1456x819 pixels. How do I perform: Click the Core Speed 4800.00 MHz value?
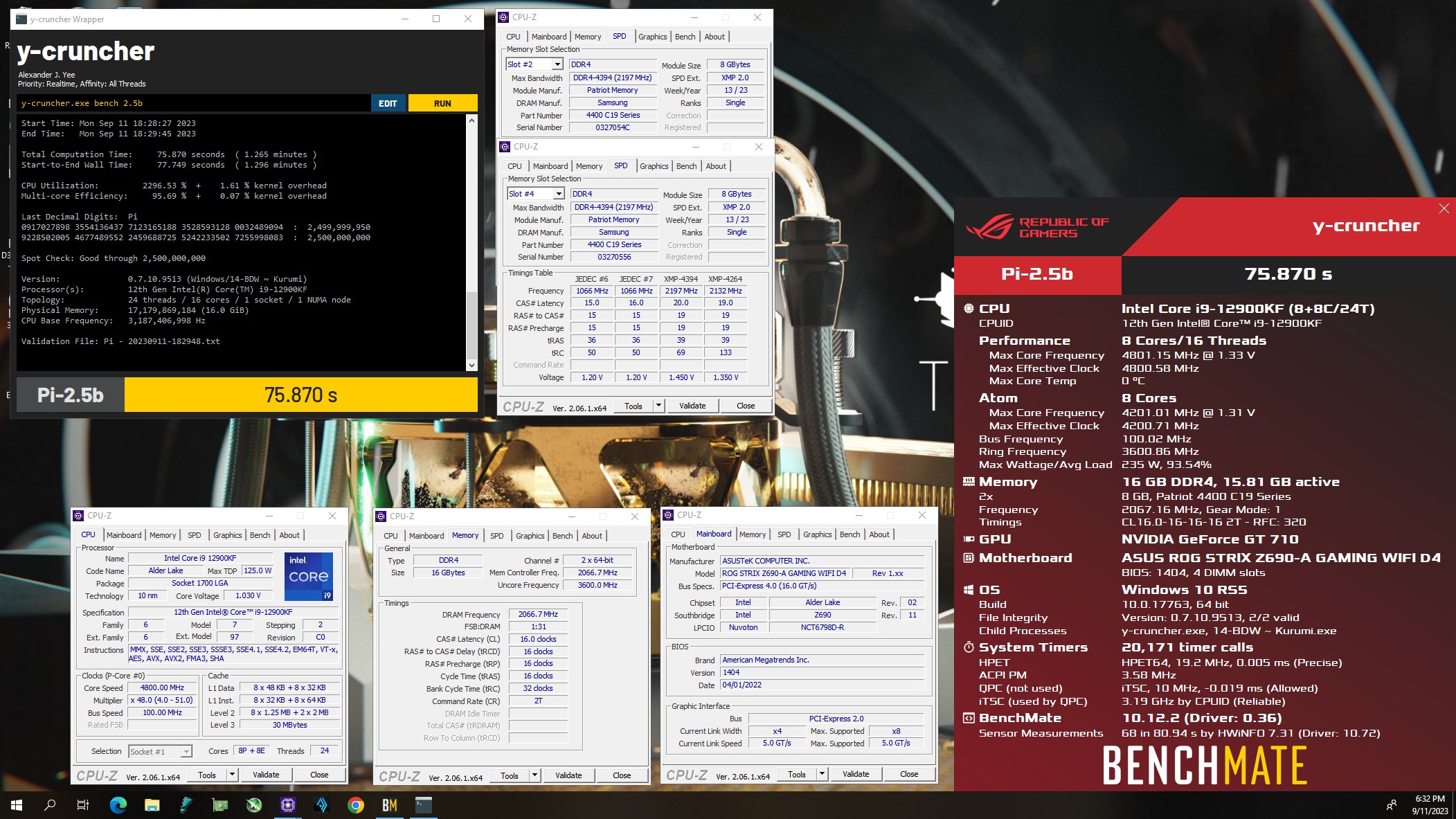point(162,687)
